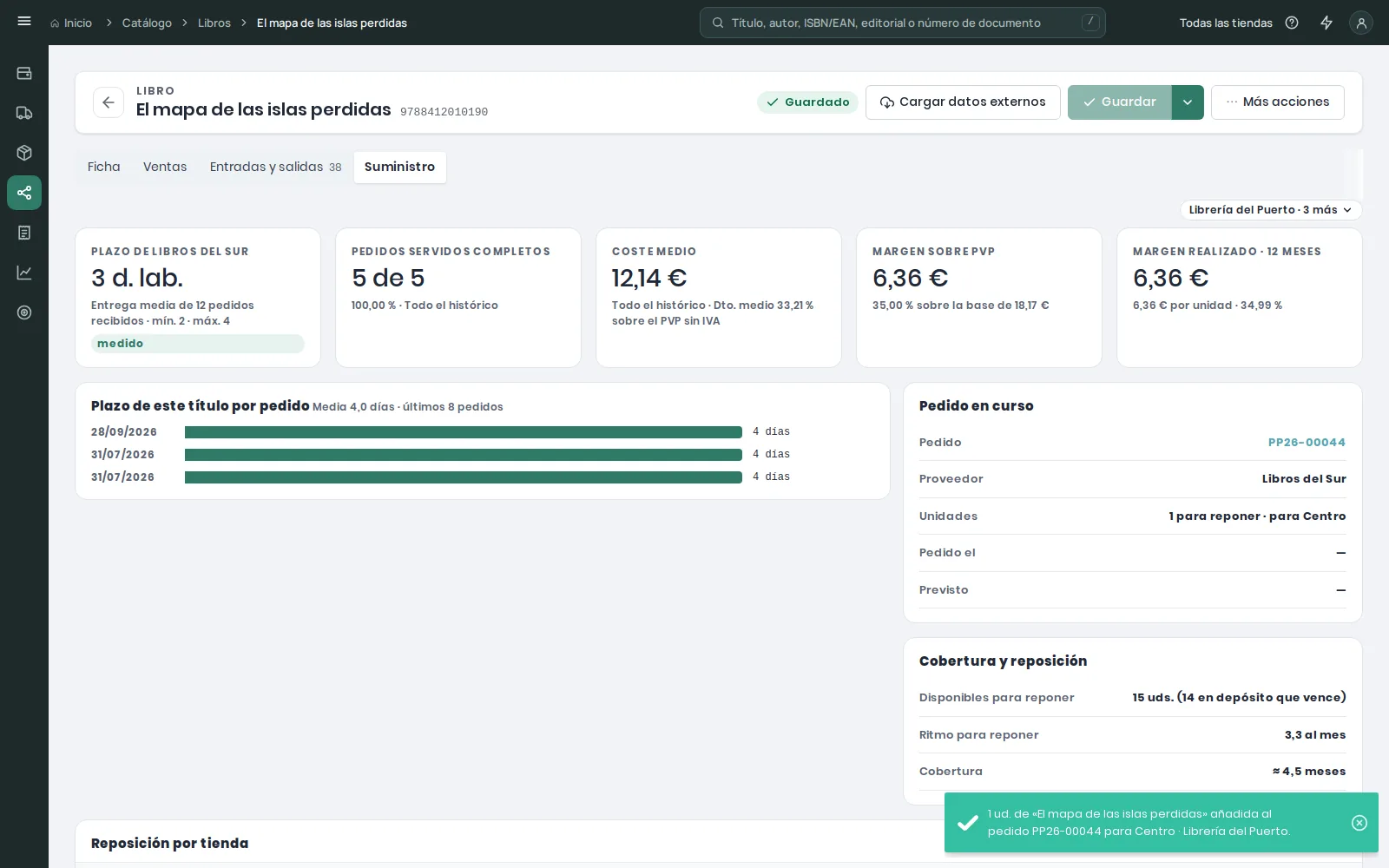Click Cargar datos externos button

963,102
